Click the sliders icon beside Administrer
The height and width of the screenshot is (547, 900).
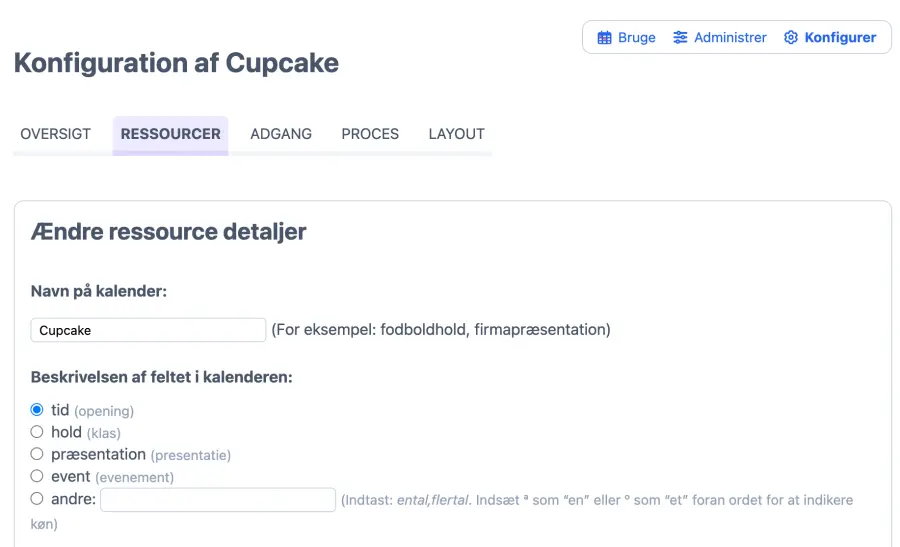pyautogui.click(x=680, y=38)
